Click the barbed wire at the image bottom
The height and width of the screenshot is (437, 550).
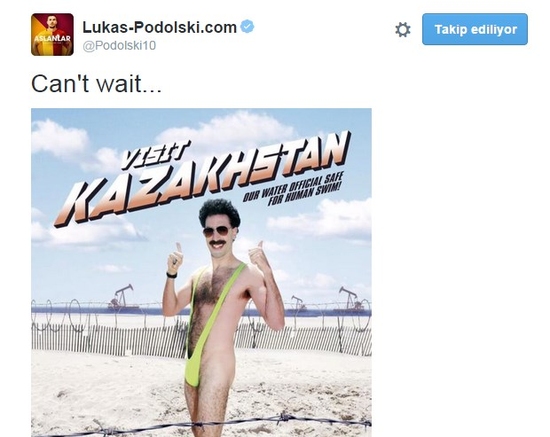pyautogui.click(x=201, y=424)
